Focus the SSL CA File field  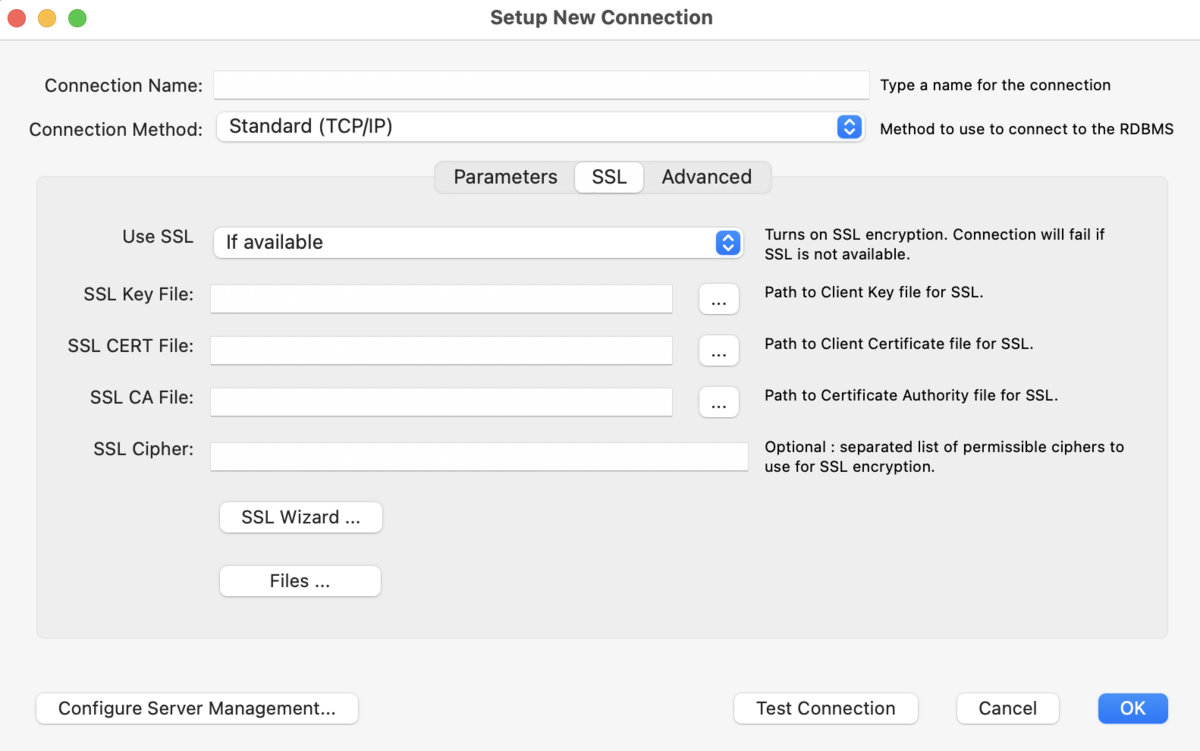pyautogui.click(x=441, y=402)
